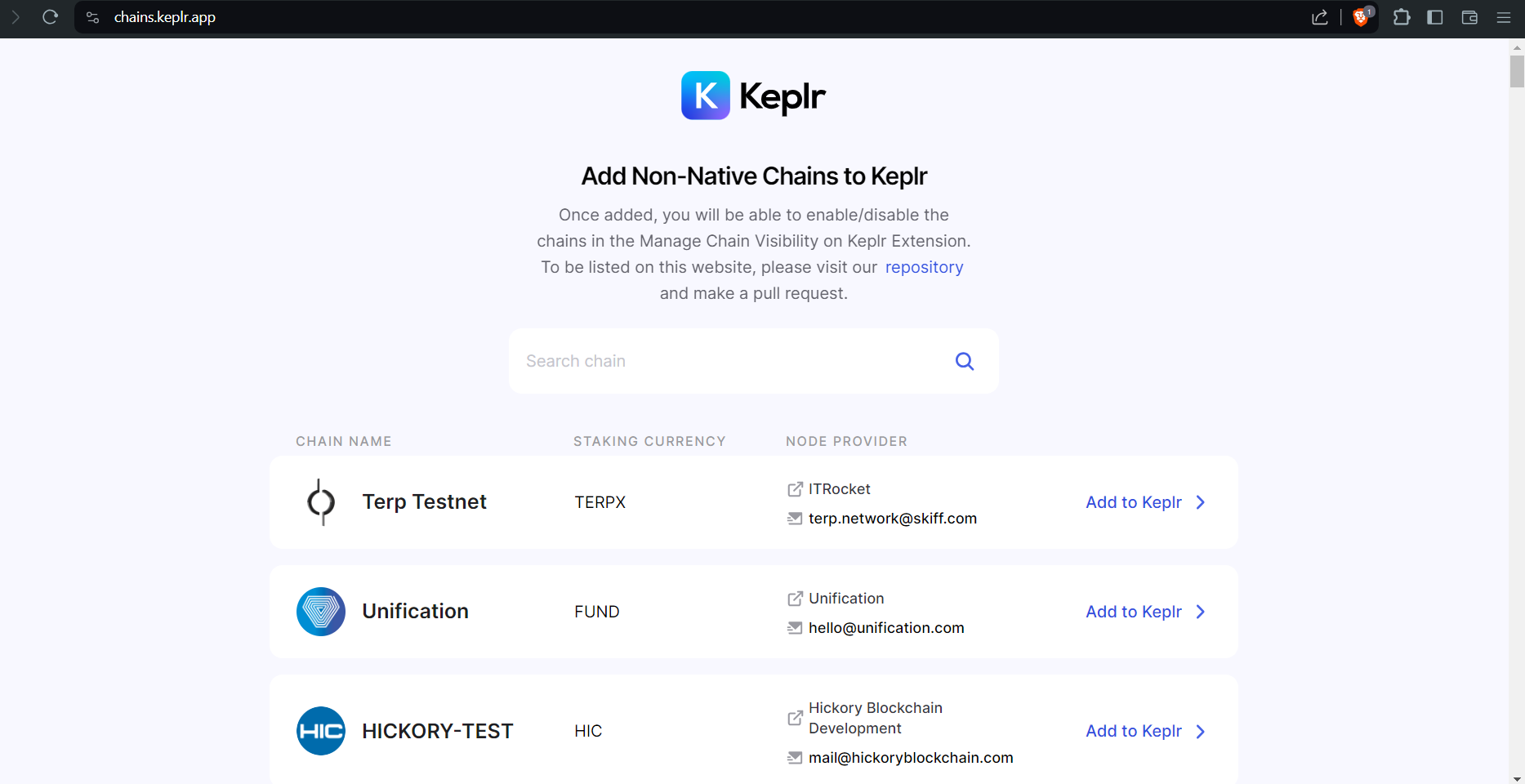1525x784 pixels.
Task: Open ITRocket node provider link
Action: pos(839,489)
